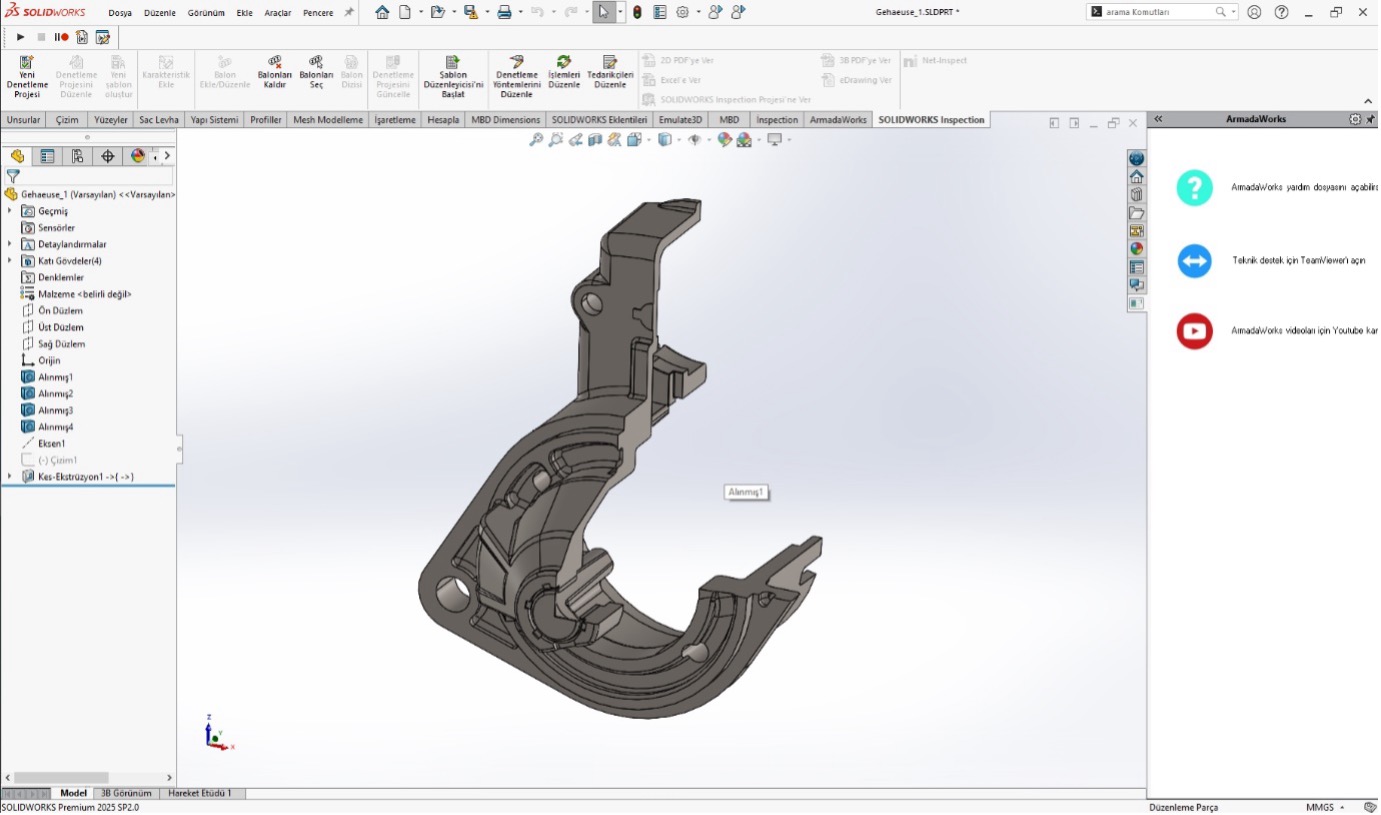Viewport: 1381px width, 815px height.
Task: Click the Zoom to Fit view icon
Action: point(536,140)
